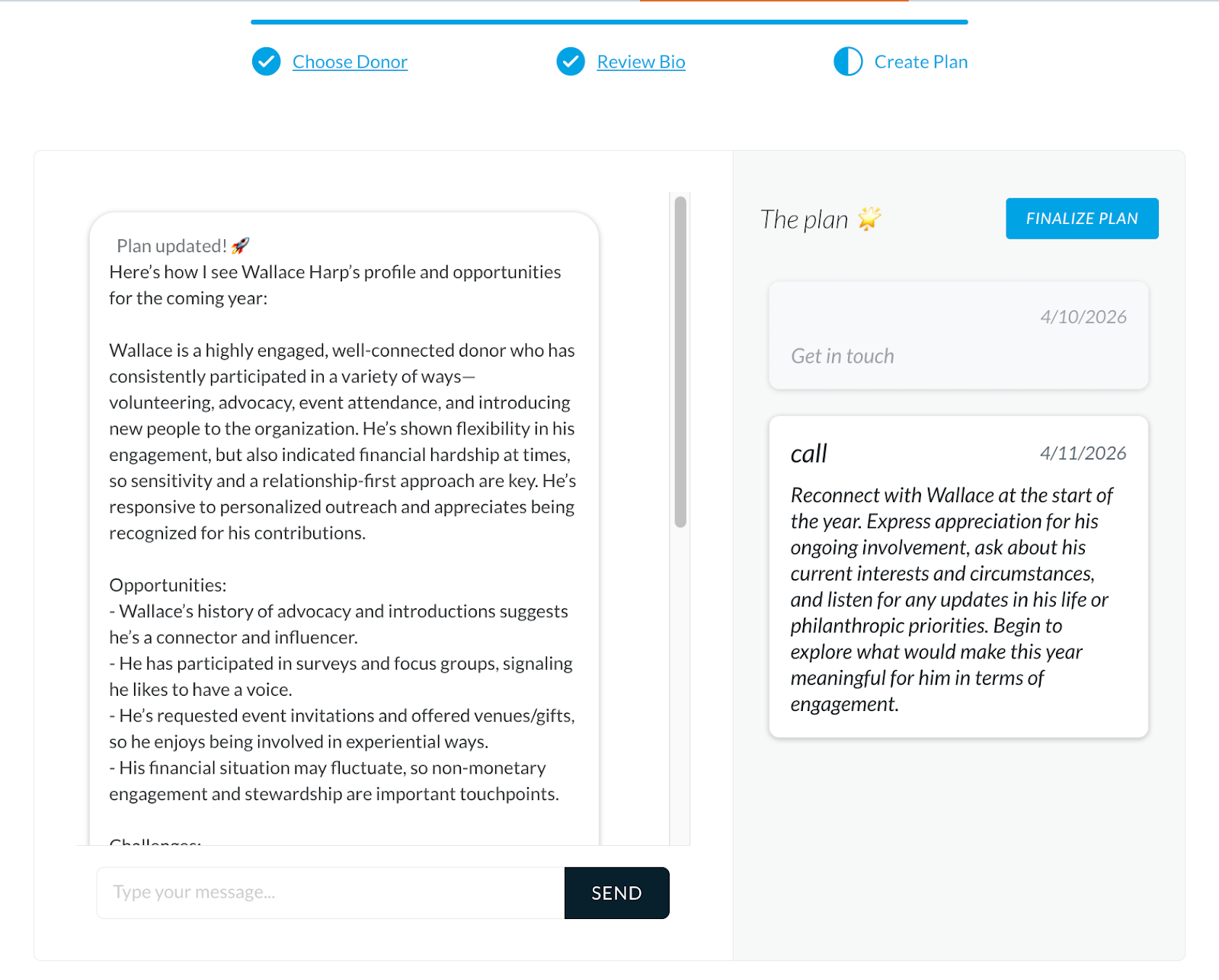1219x980 pixels.
Task: Click the blue step progress bar
Action: (x=609, y=22)
